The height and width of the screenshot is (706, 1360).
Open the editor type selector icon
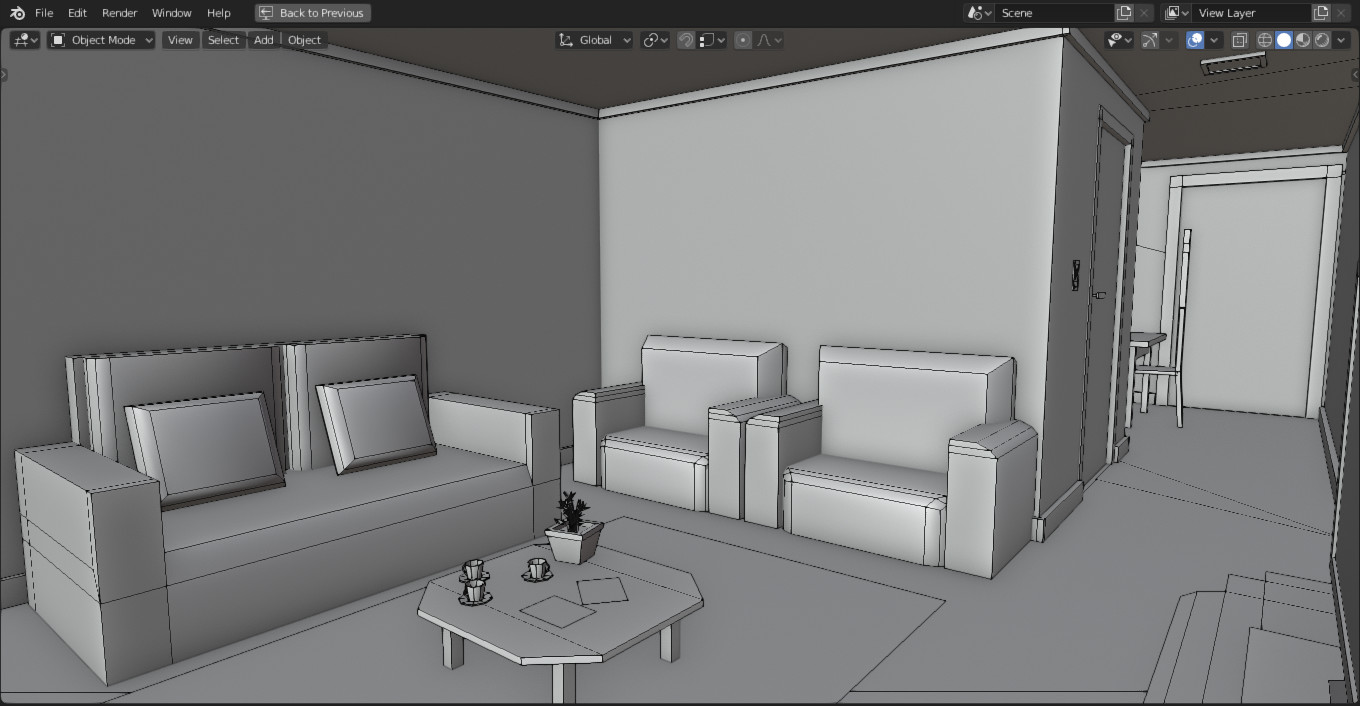(22, 39)
